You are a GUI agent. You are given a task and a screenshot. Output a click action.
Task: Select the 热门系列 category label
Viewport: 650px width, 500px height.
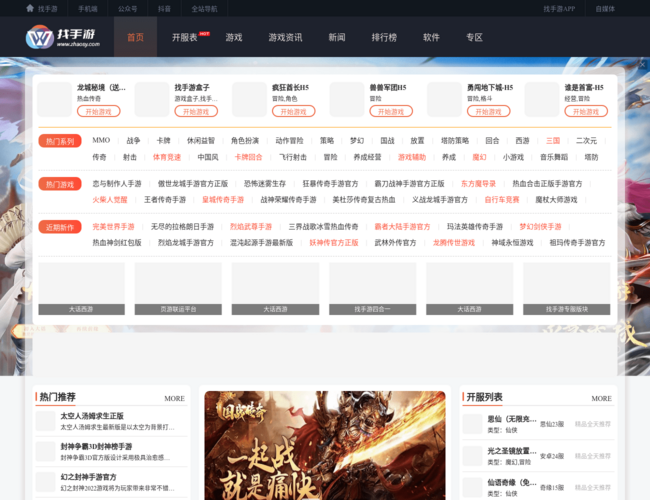60,141
